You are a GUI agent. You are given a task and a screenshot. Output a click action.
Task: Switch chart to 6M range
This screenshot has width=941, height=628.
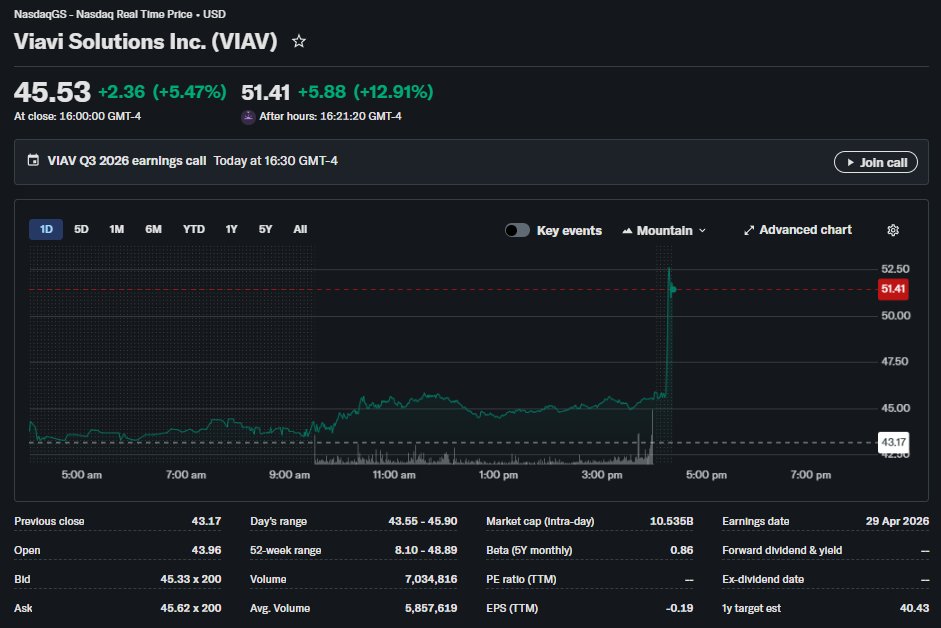point(153,229)
